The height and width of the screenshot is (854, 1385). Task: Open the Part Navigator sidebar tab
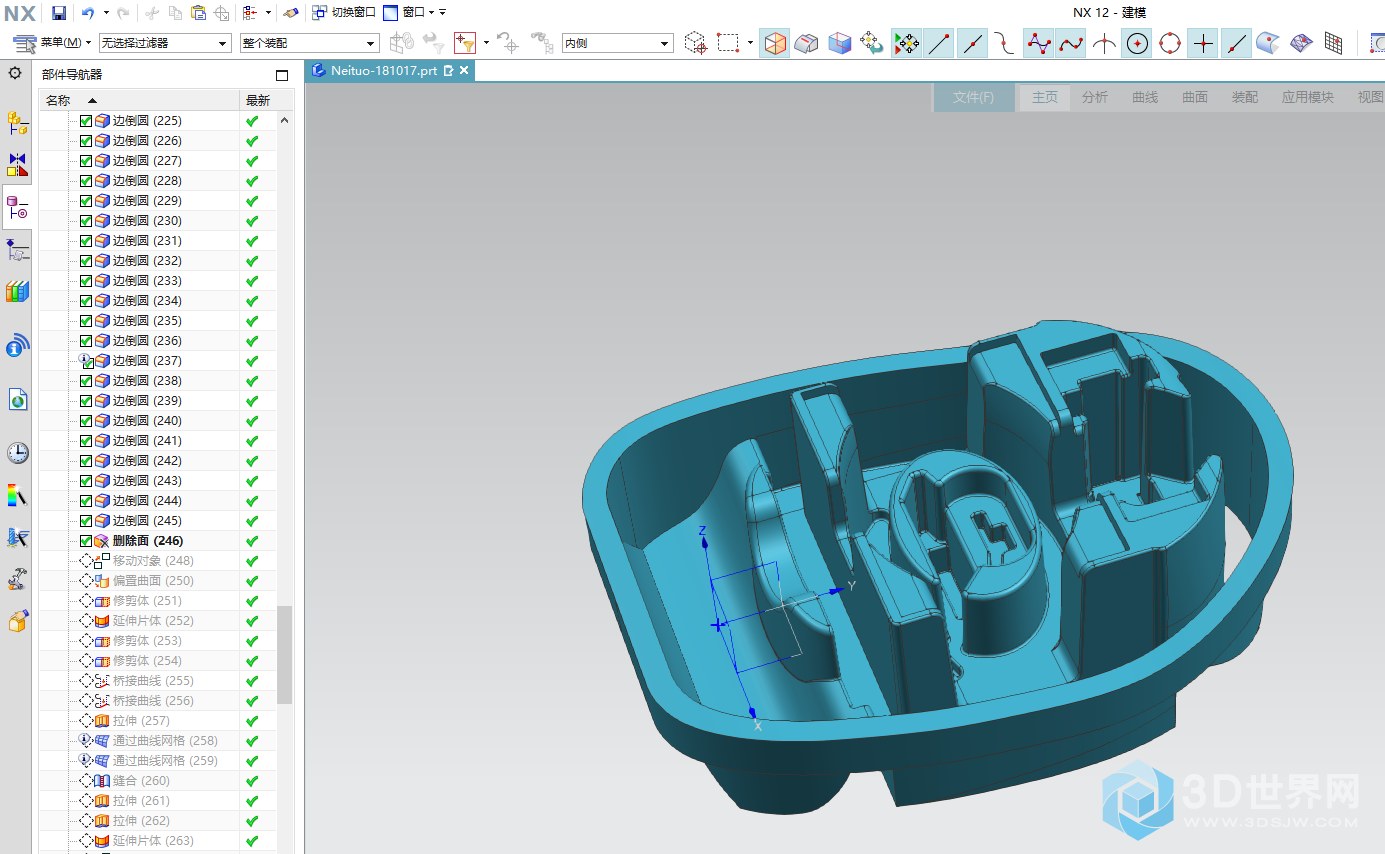[17, 208]
